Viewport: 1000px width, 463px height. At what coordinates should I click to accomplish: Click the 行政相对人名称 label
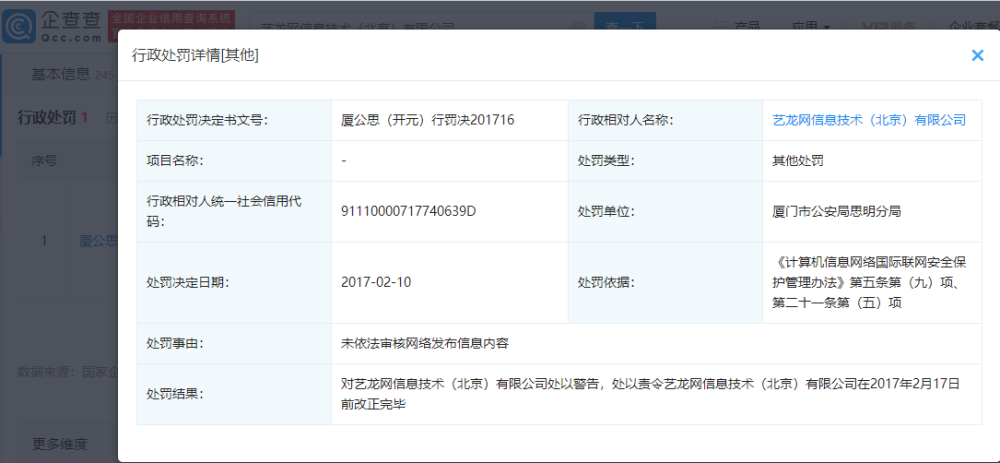click(626, 120)
